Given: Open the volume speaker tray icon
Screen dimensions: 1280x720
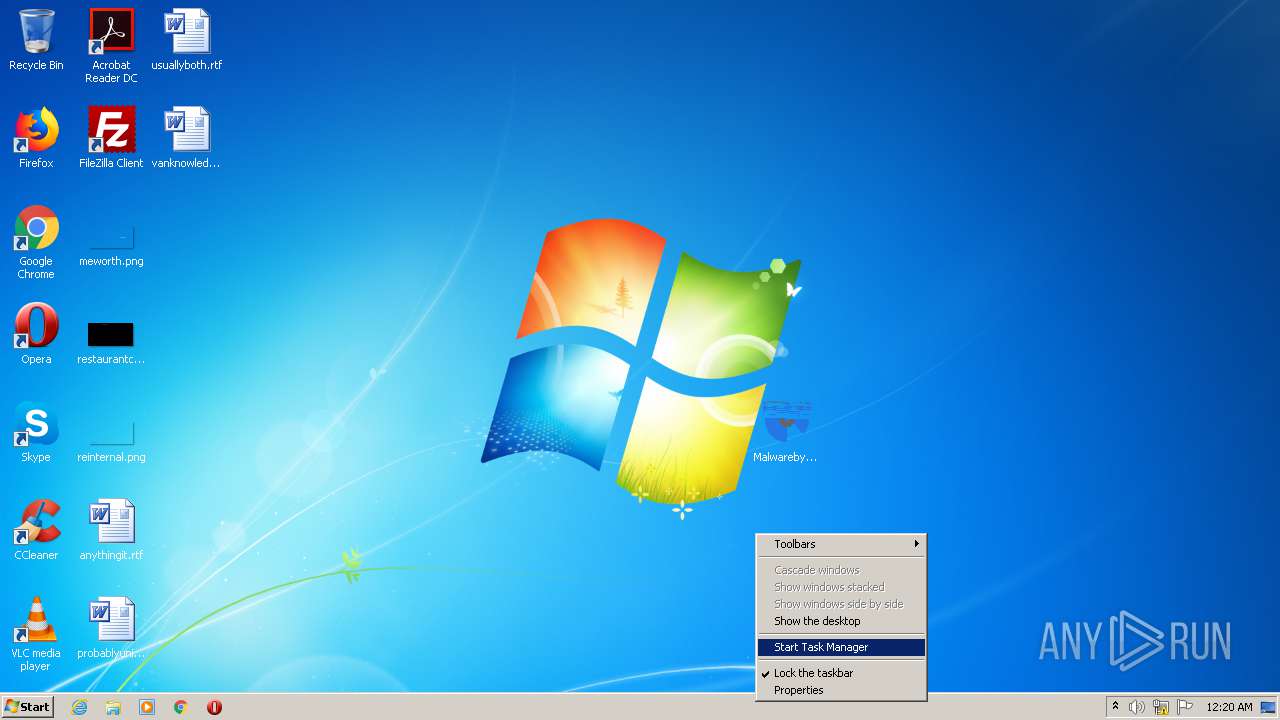Looking at the screenshot, I should (x=1136, y=707).
